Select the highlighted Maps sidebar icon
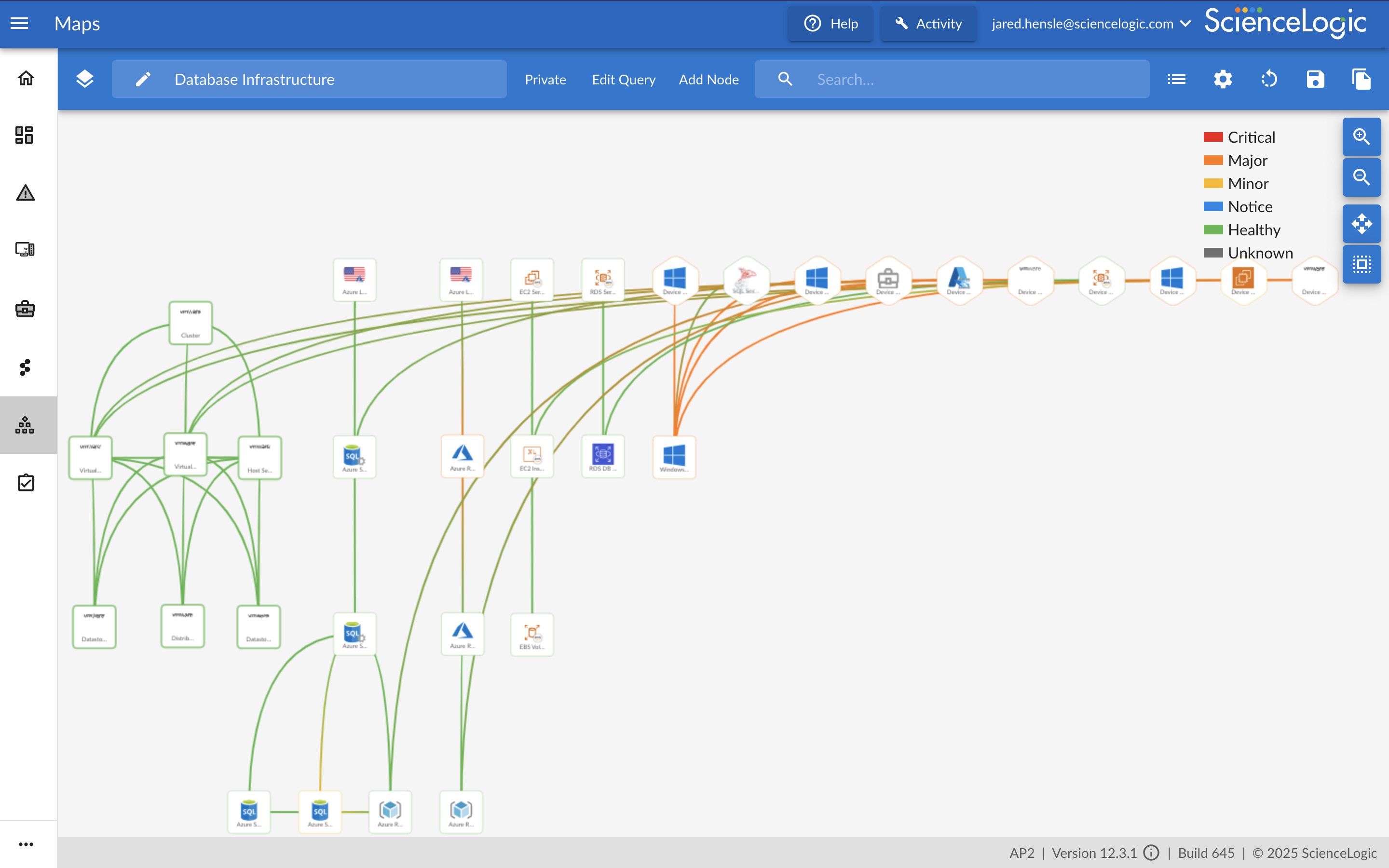 point(25,425)
